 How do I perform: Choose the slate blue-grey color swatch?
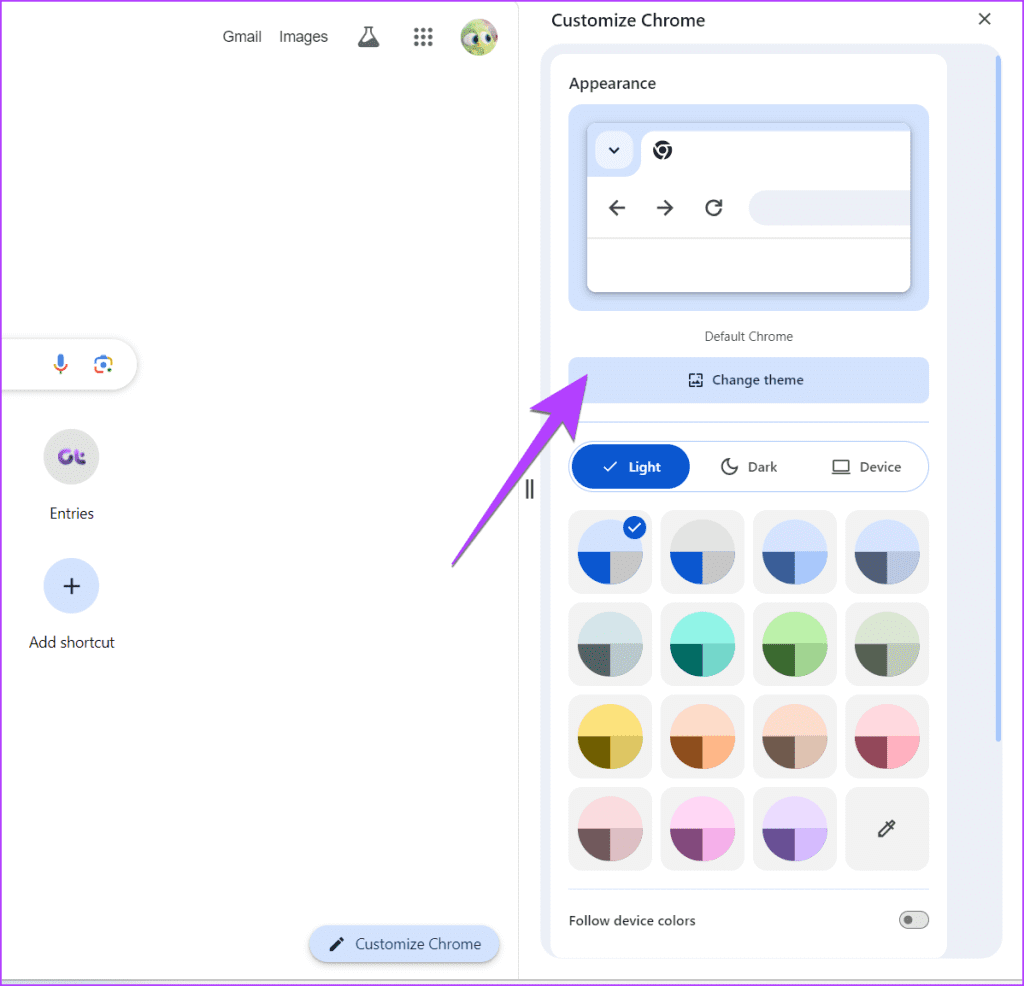(x=886, y=552)
